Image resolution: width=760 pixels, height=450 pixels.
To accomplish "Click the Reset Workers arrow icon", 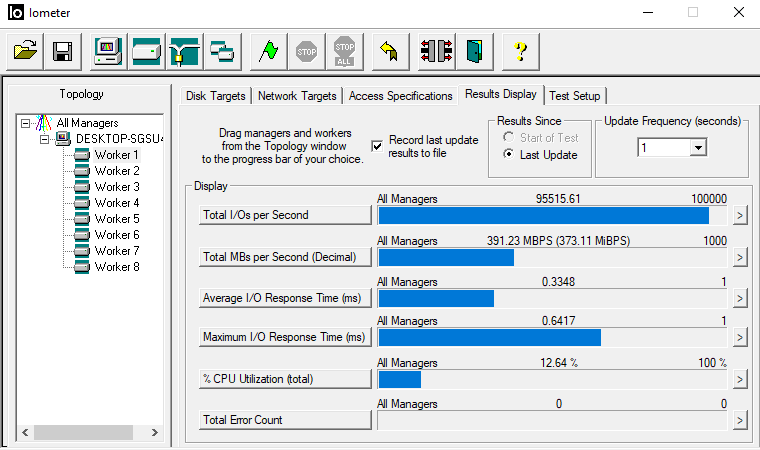I will point(386,50).
